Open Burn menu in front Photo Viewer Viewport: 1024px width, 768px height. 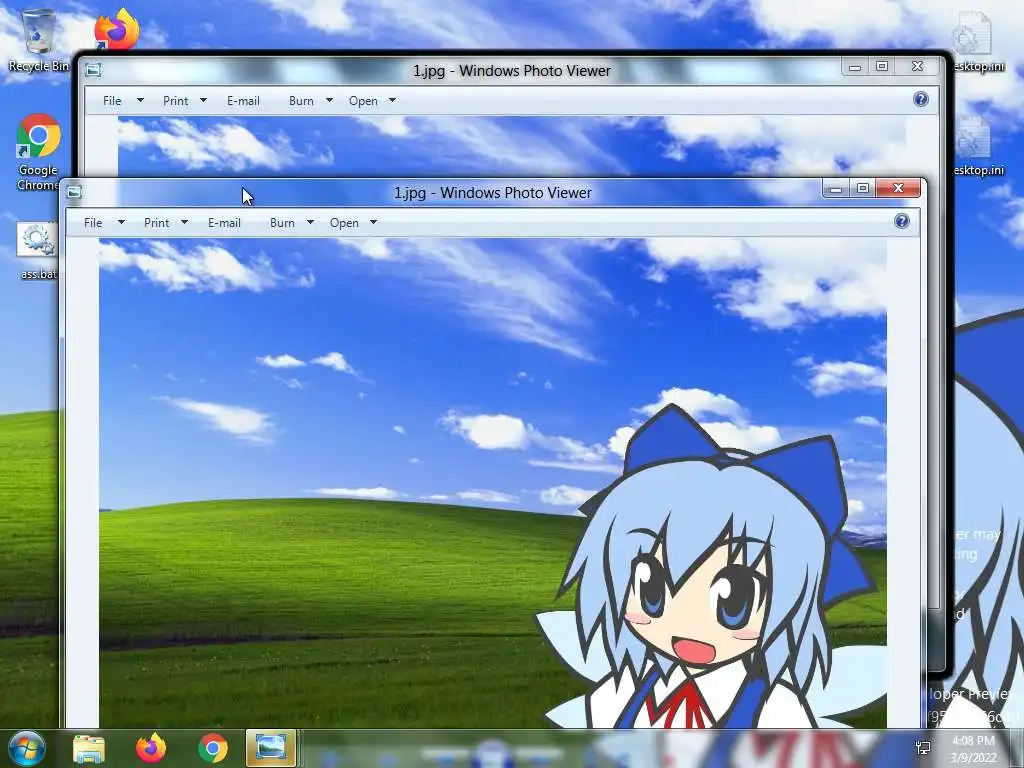click(x=282, y=223)
